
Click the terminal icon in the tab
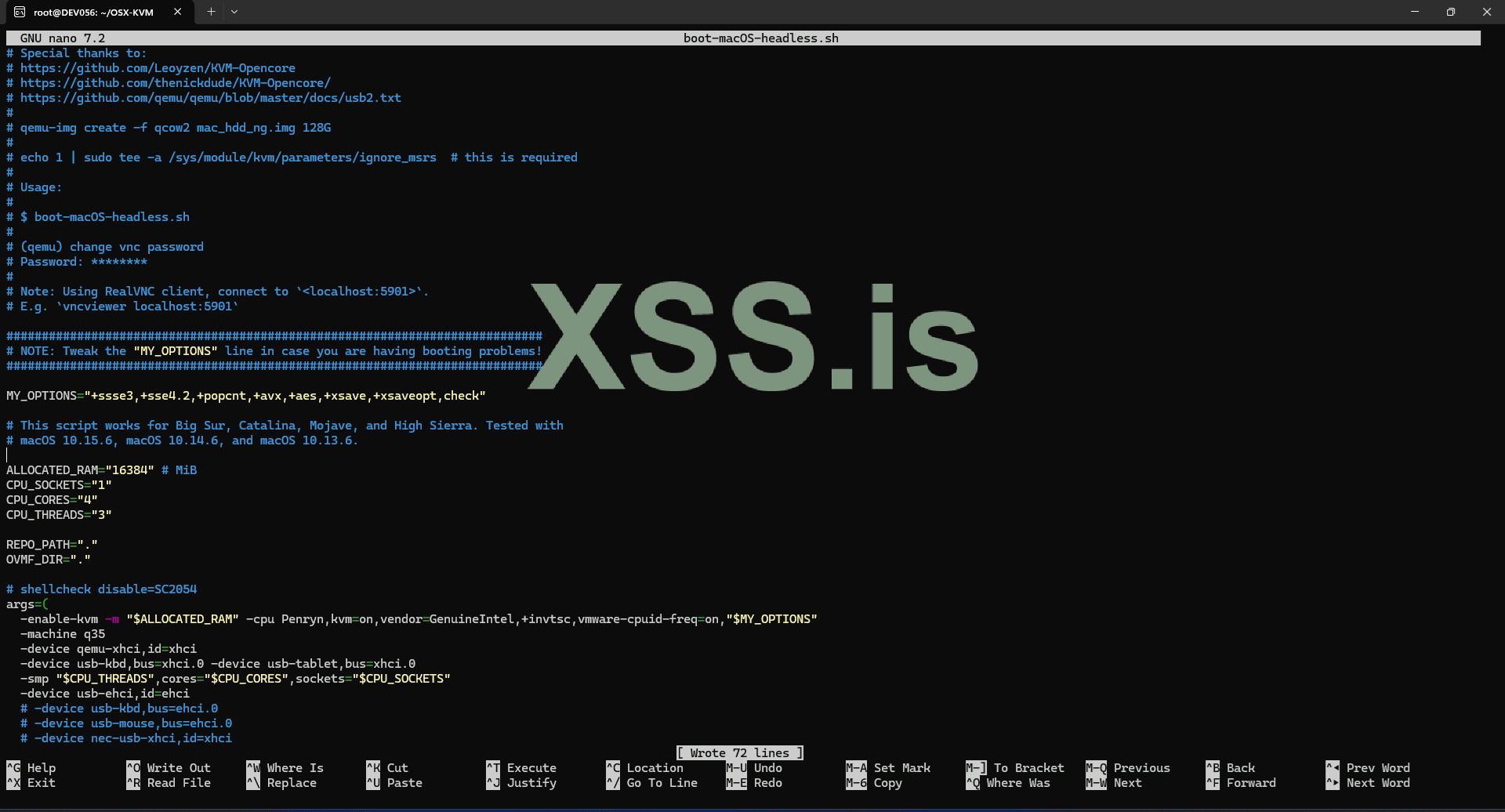coord(20,12)
